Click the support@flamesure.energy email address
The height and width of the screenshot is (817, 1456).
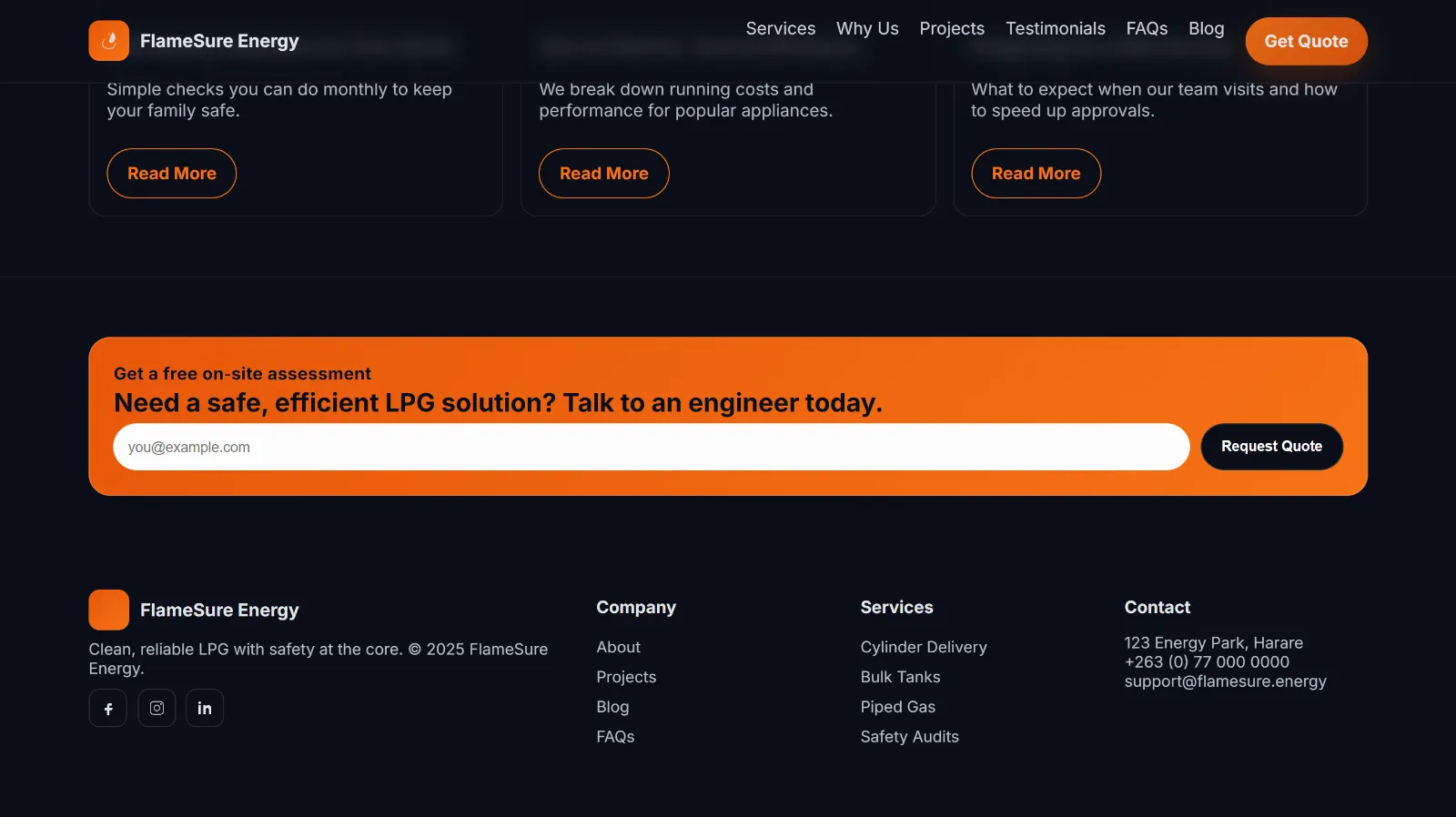pos(1225,681)
